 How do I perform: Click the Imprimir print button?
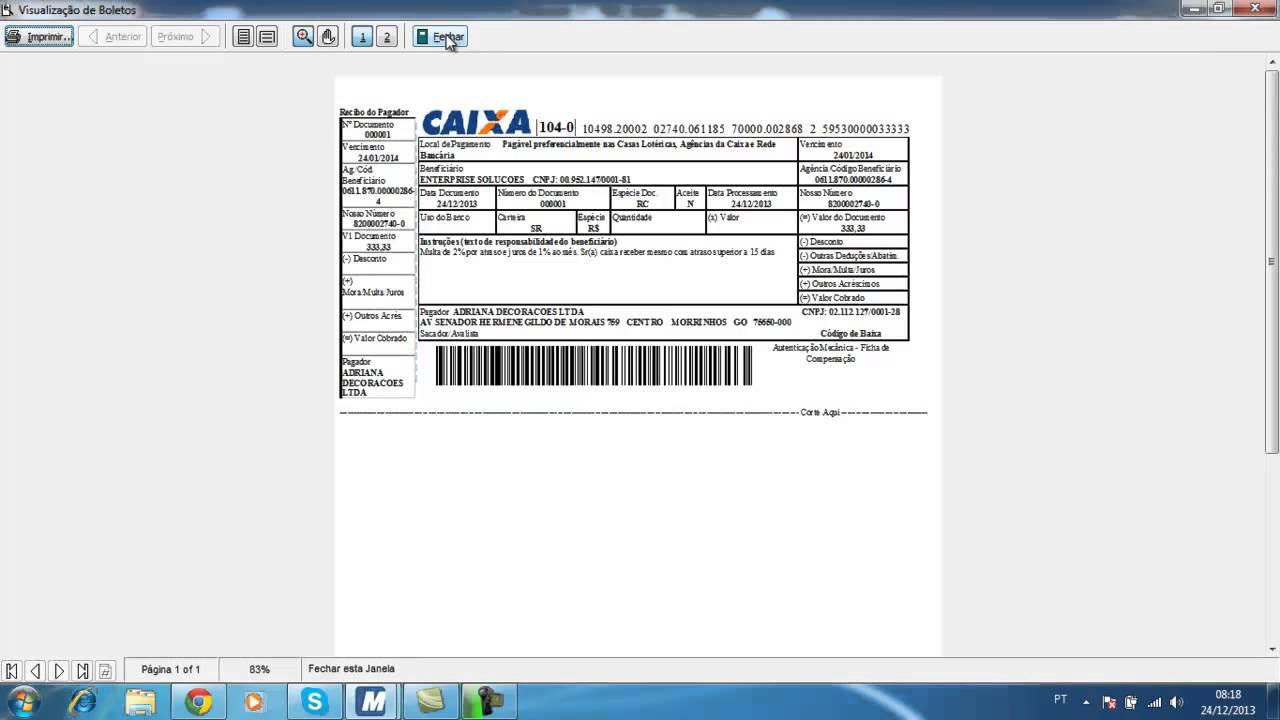[39, 37]
